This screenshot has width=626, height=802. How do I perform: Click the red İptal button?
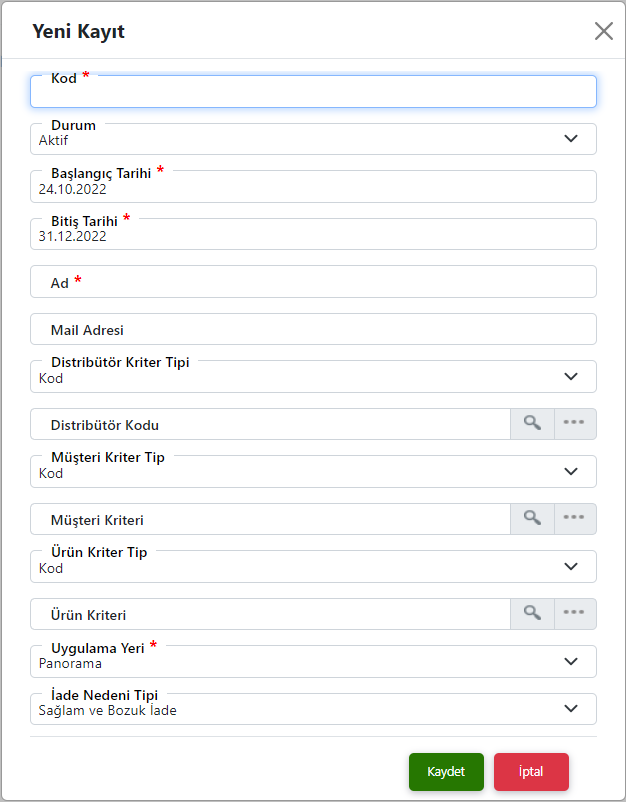531,772
